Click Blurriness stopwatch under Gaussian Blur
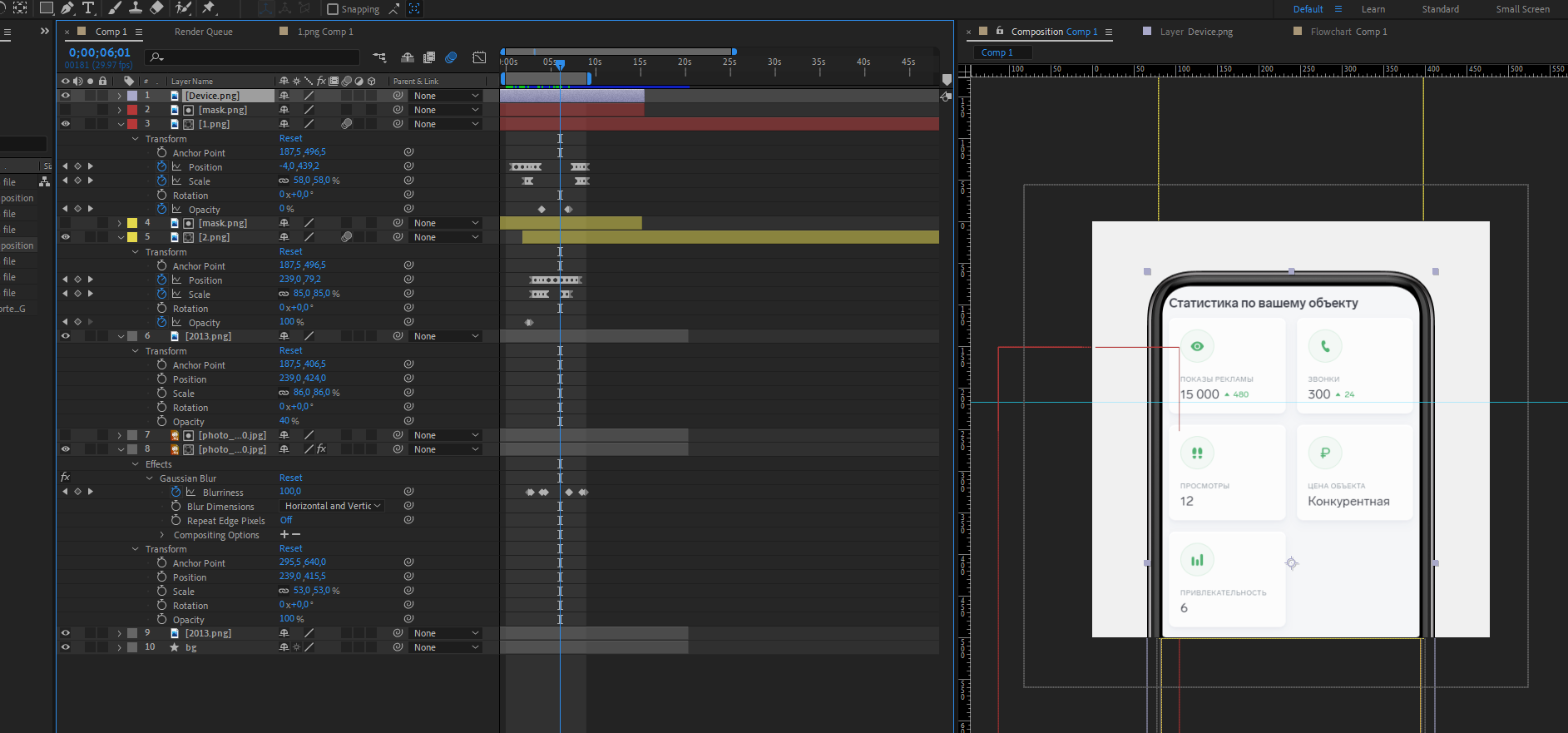This screenshot has width=1568, height=733. point(176,492)
